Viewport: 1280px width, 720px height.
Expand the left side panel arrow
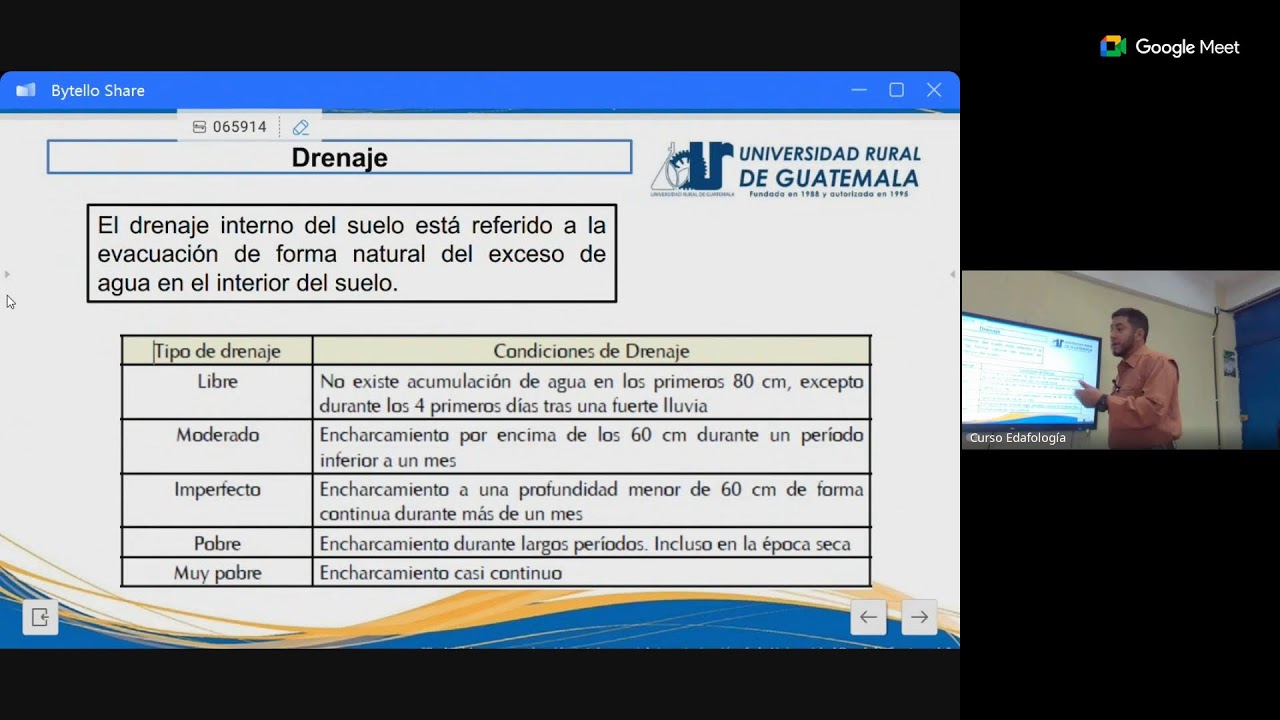coord(7,274)
